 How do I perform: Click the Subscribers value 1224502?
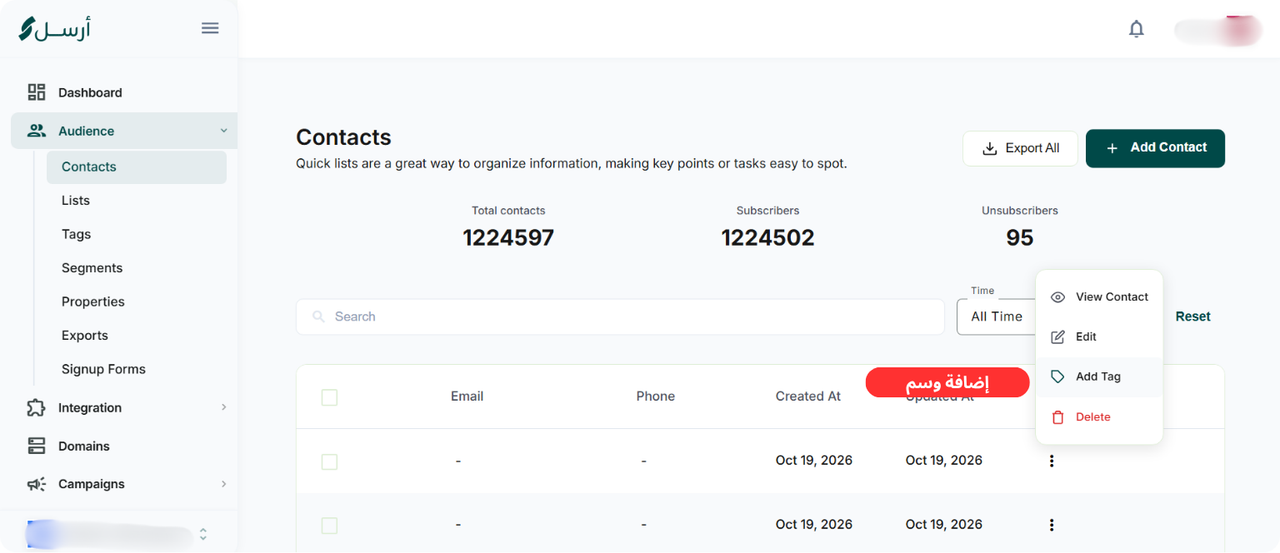click(x=768, y=238)
